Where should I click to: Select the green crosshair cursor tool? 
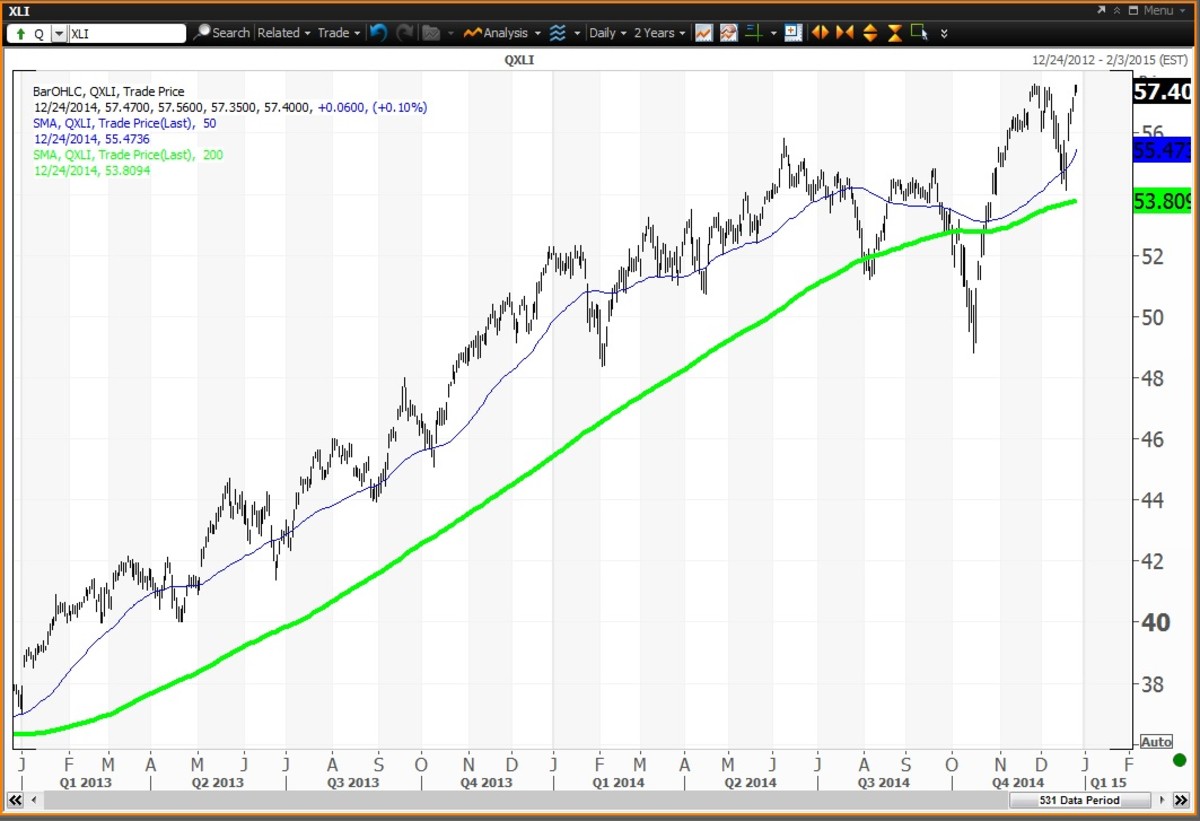tap(753, 33)
